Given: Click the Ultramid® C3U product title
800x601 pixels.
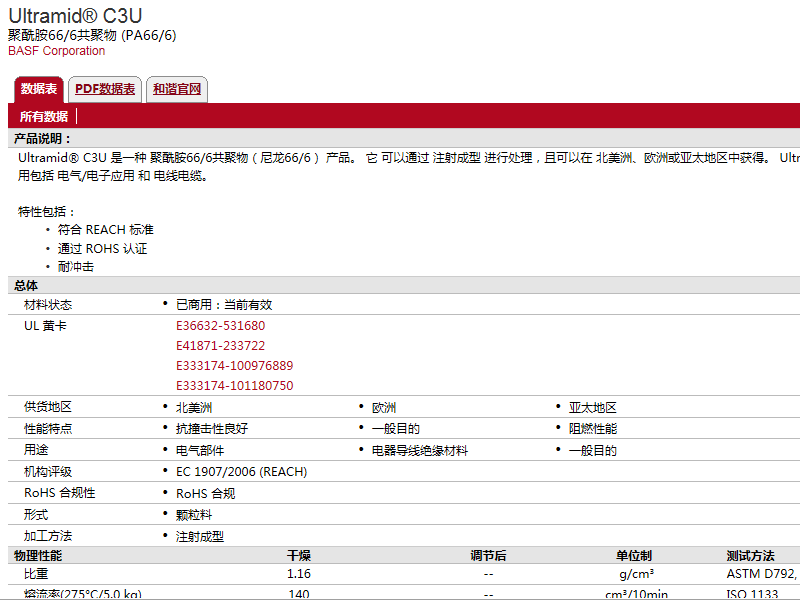Looking at the screenshot, I should click(x=75, y=16).
